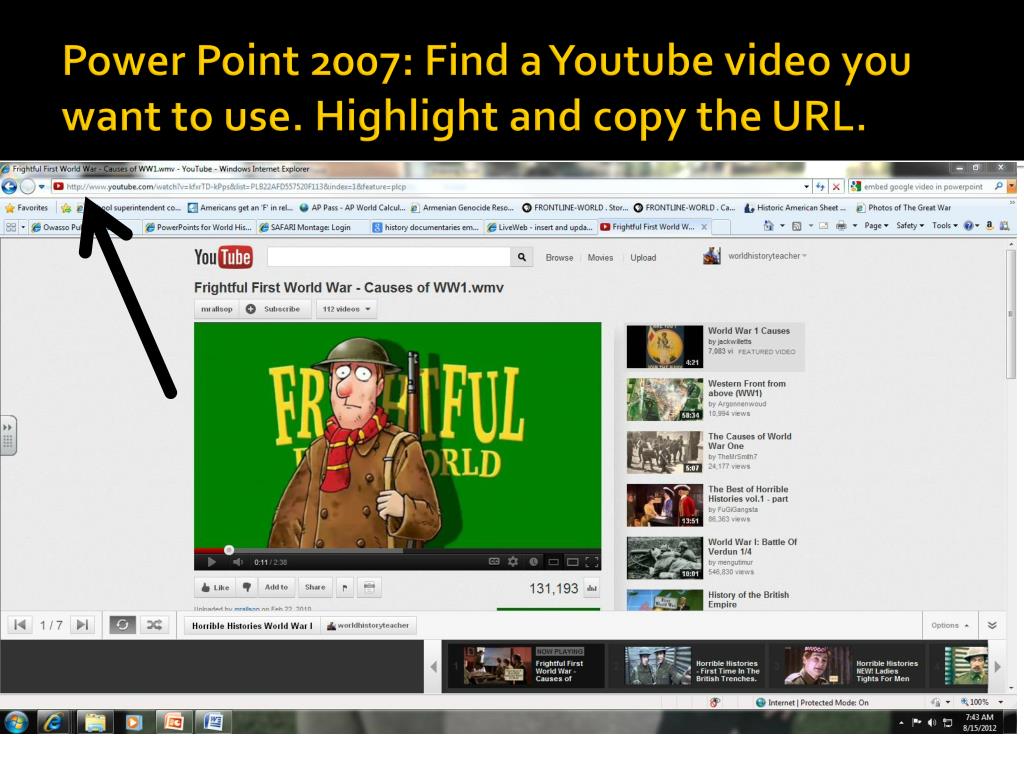Click the Movies link on YouTube

[600, 258]
